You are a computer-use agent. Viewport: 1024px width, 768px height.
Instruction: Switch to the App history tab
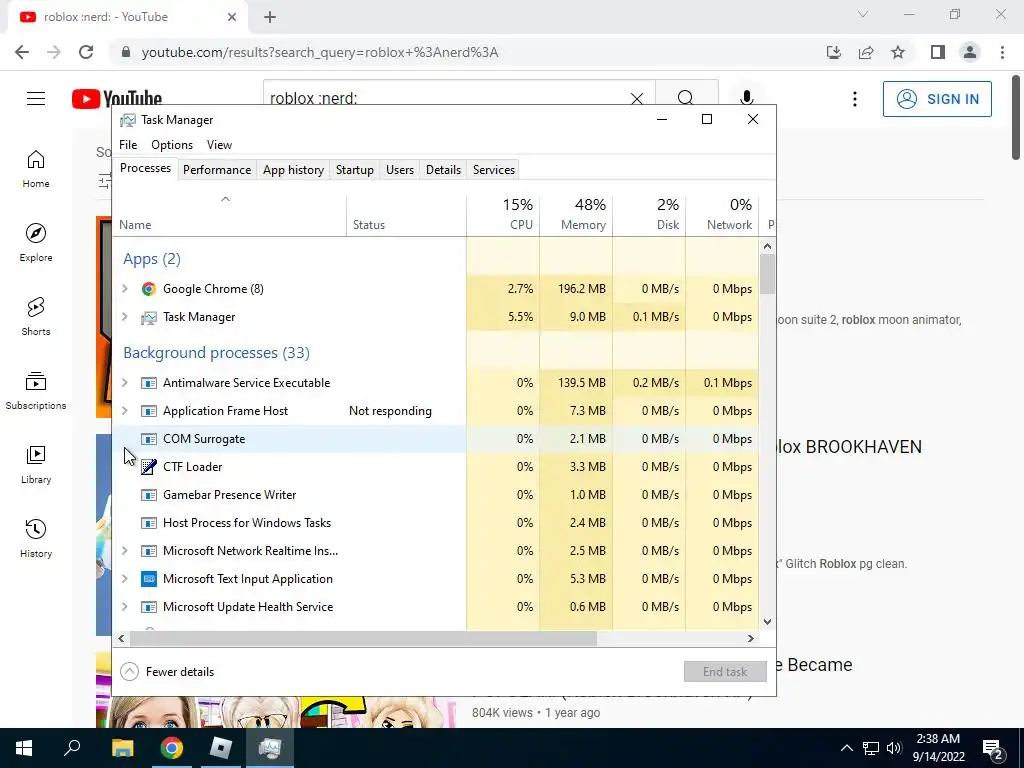[x=293, y=170]
